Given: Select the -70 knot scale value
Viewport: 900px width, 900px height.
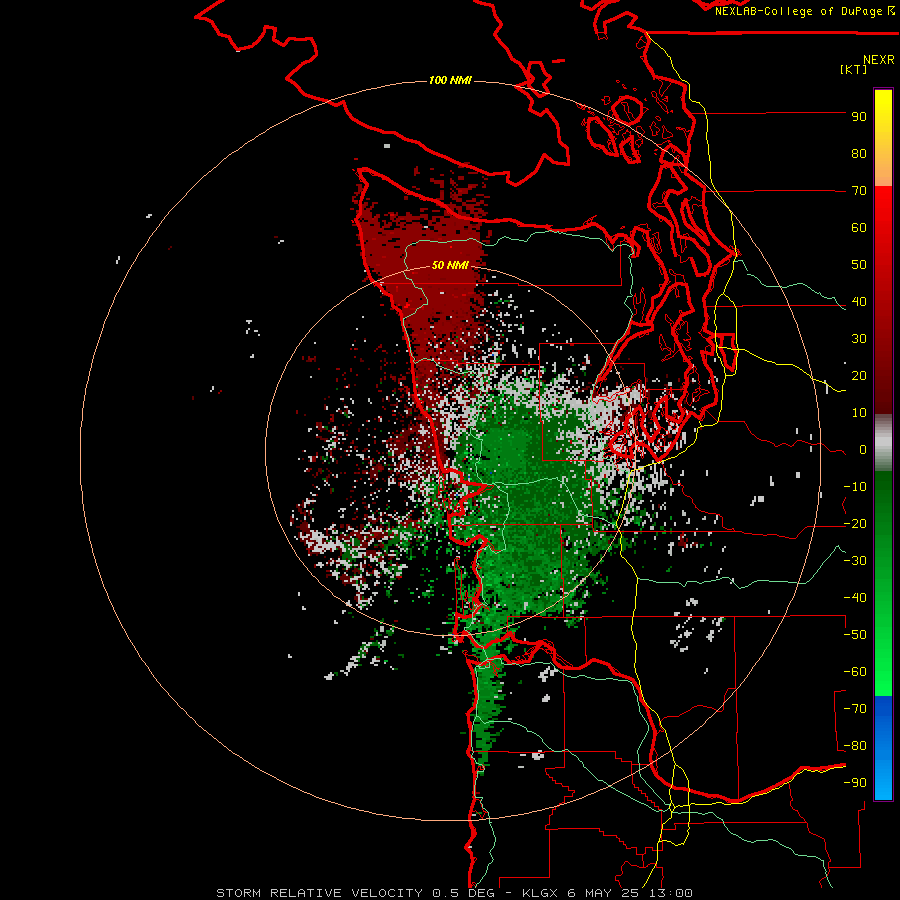Looking at the screenshot, I should point(855,709).
